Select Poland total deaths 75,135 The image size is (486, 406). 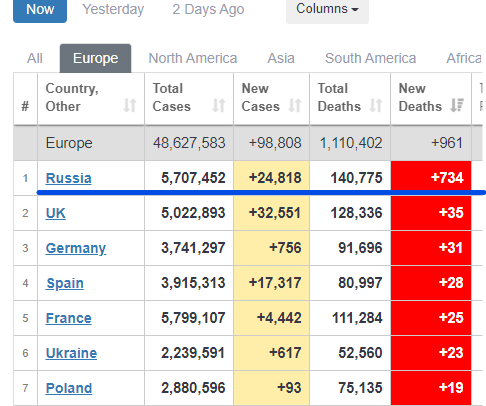(360, 388)
